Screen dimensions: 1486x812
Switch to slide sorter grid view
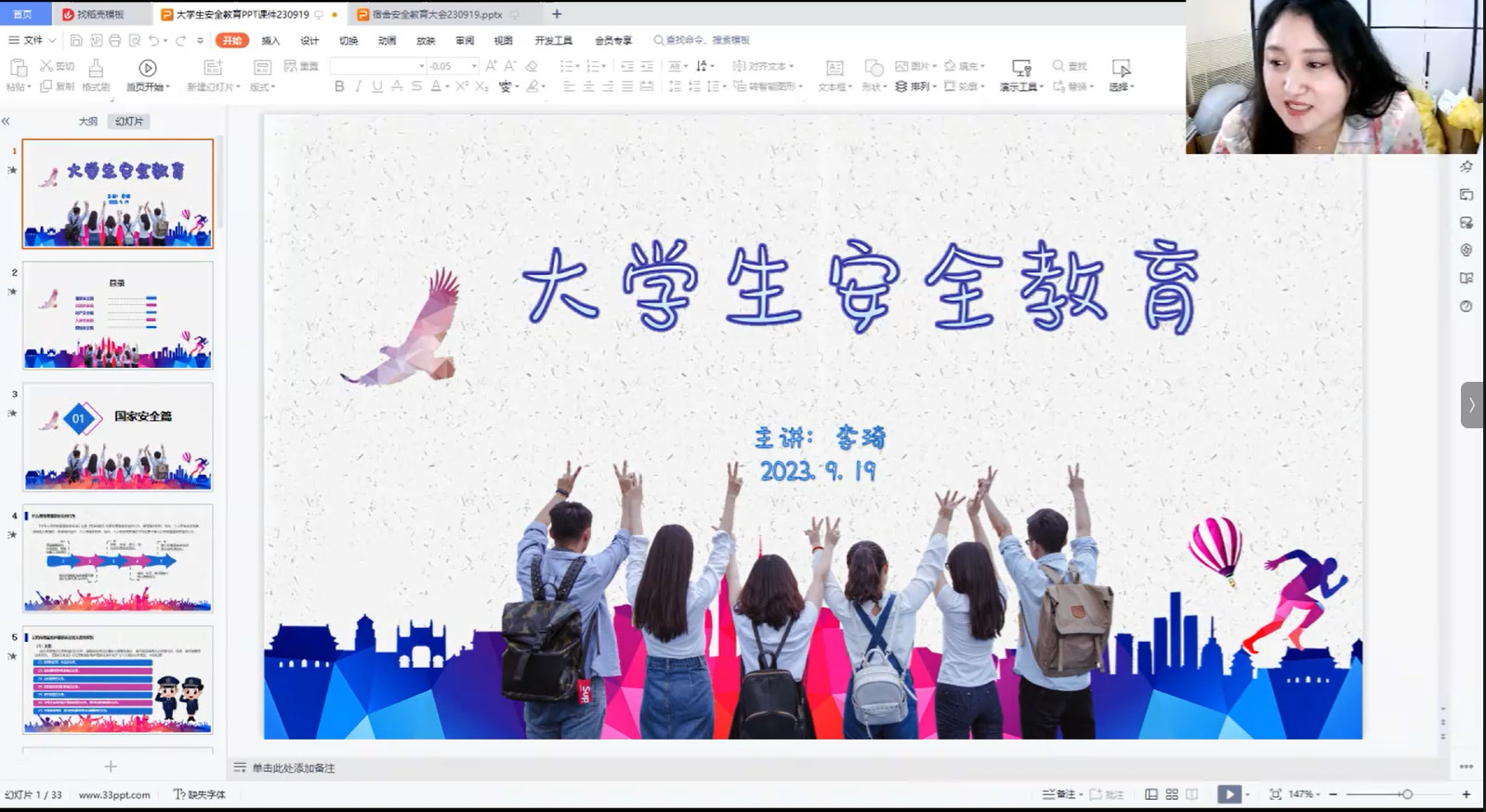pos(1172,794)
